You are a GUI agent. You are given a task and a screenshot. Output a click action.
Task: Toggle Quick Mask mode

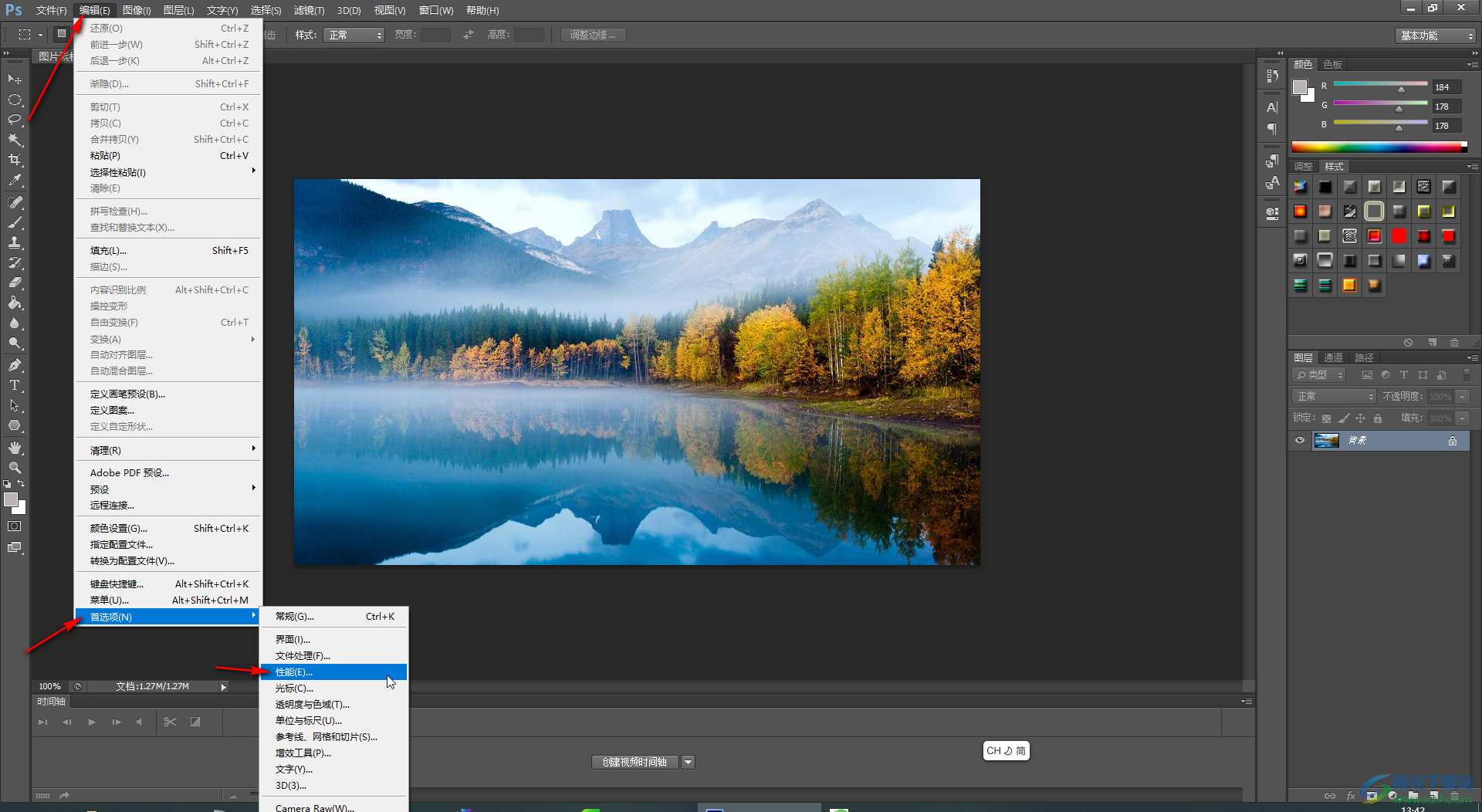15,526
